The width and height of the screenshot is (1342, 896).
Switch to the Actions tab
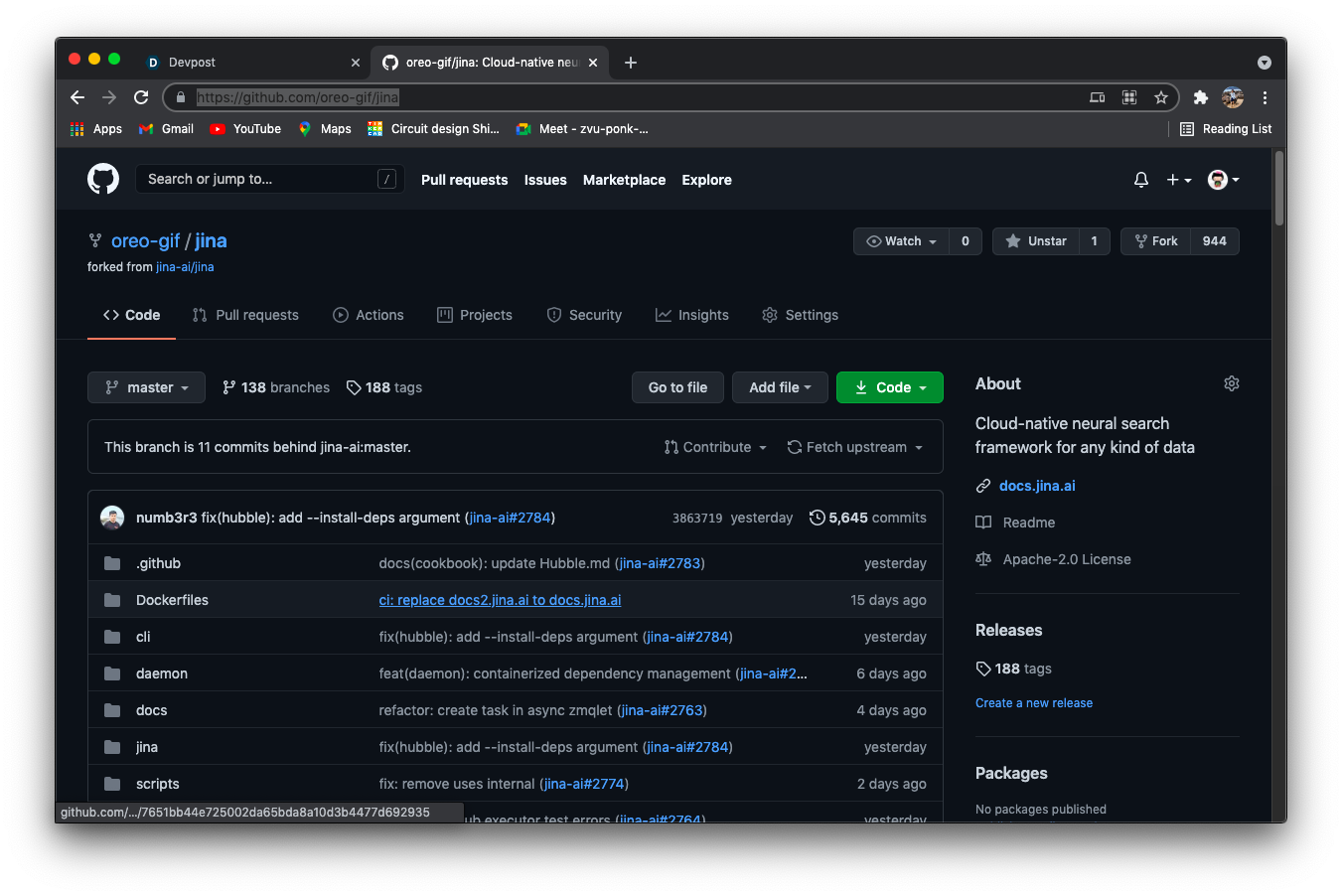click(369, 315)
